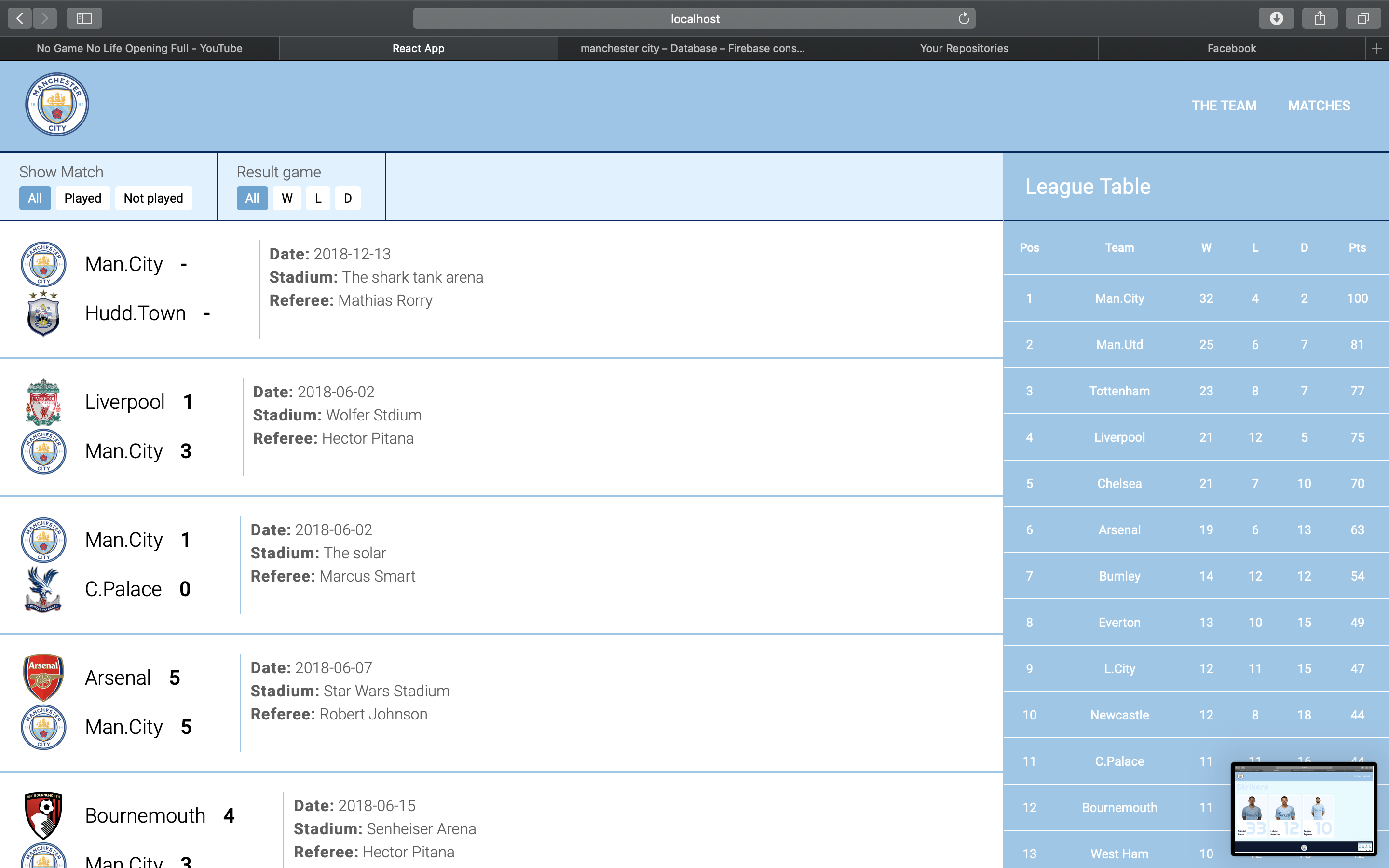Filter results by W wins
Viewport: 1389px width, 868px height.
pyautogui.click(x=287, y=198)
